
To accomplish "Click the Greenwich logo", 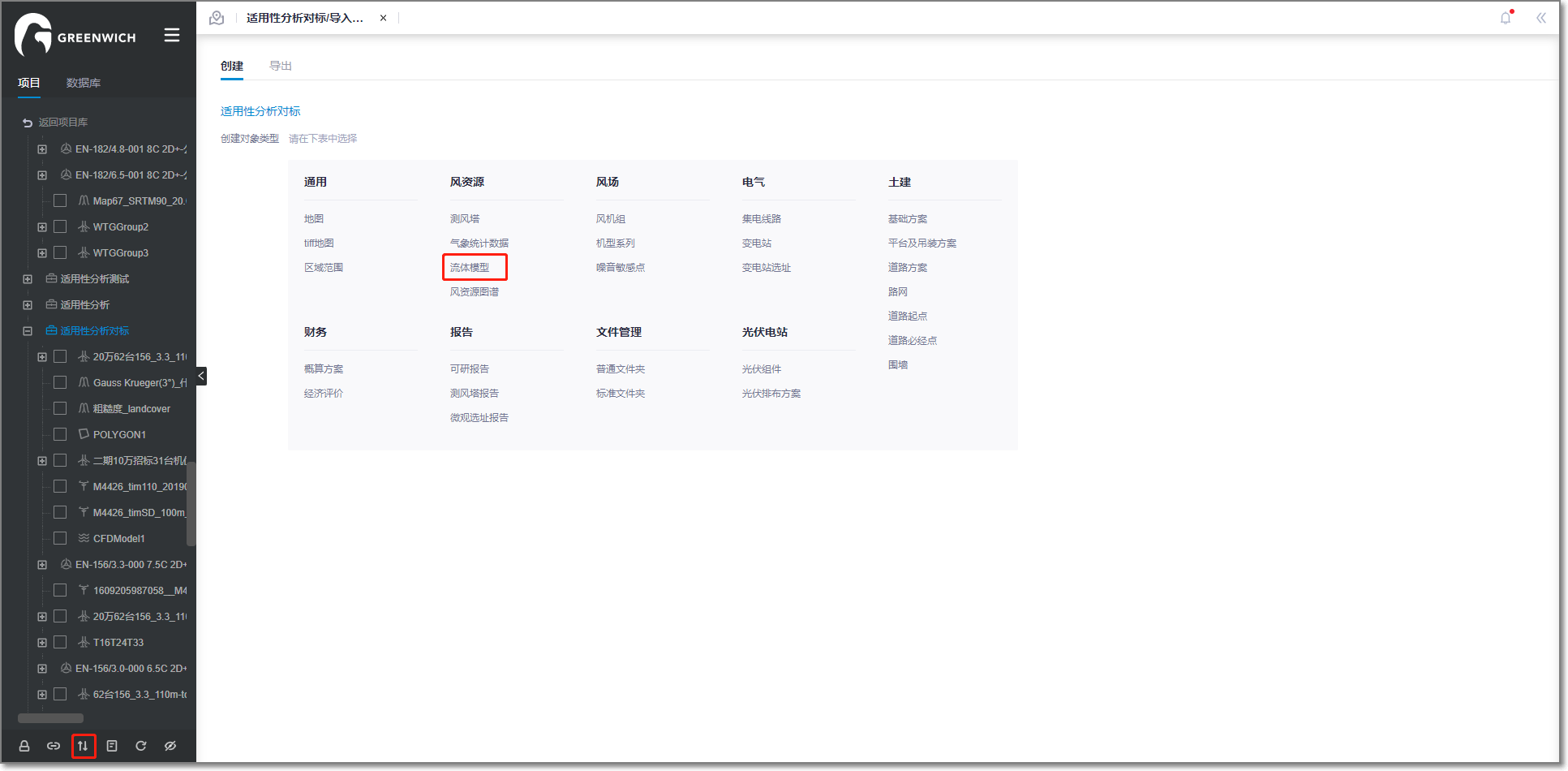I will click(75, 35).
